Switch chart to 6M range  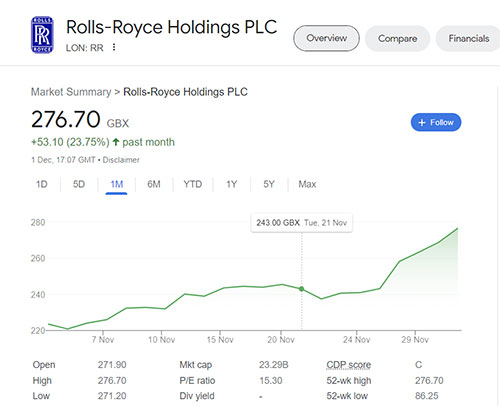(154, 184)
